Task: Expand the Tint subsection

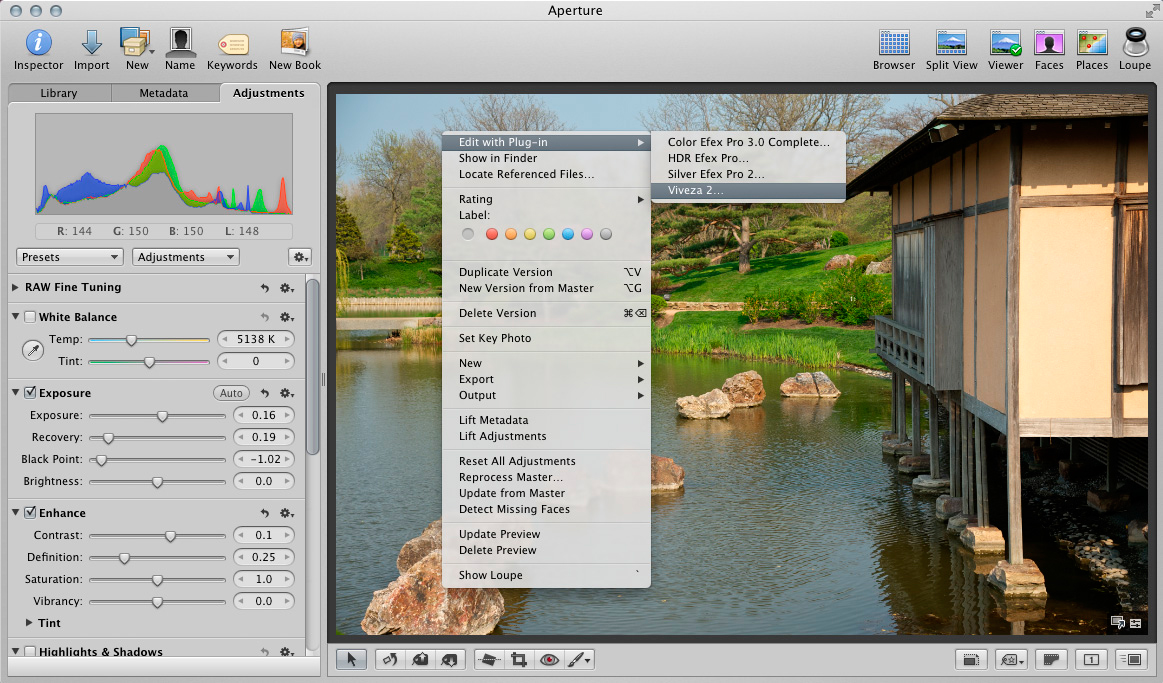Action: (29, 623)
